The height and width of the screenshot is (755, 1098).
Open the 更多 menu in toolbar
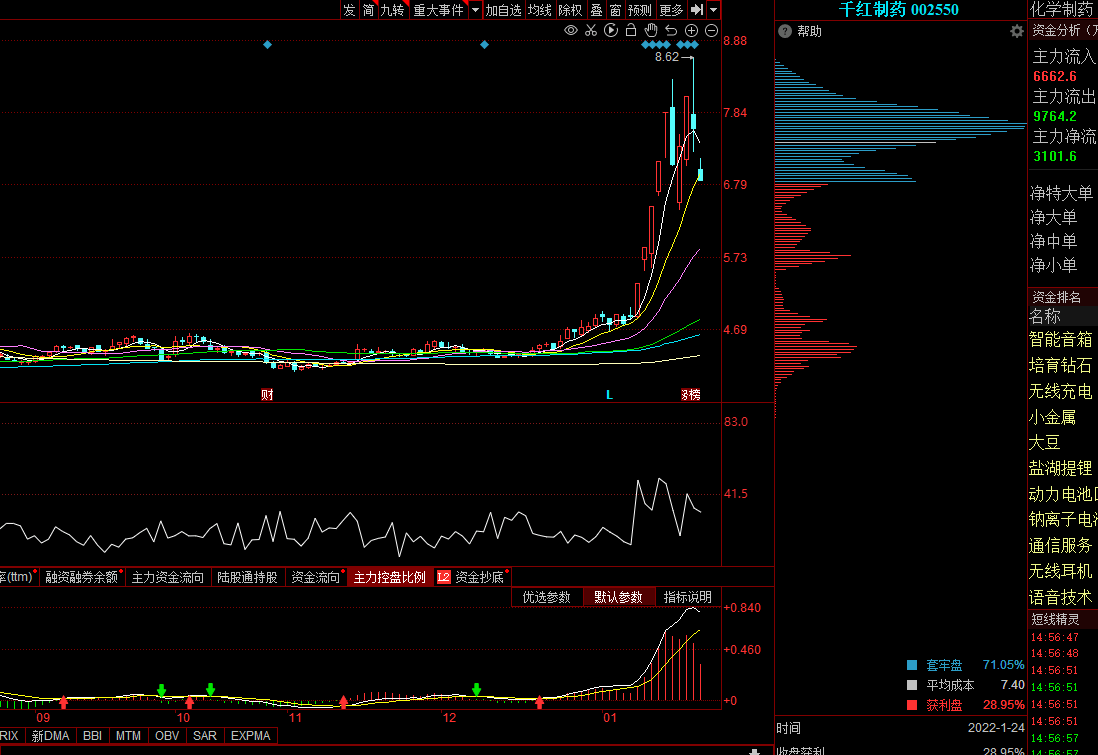[671, 10]
